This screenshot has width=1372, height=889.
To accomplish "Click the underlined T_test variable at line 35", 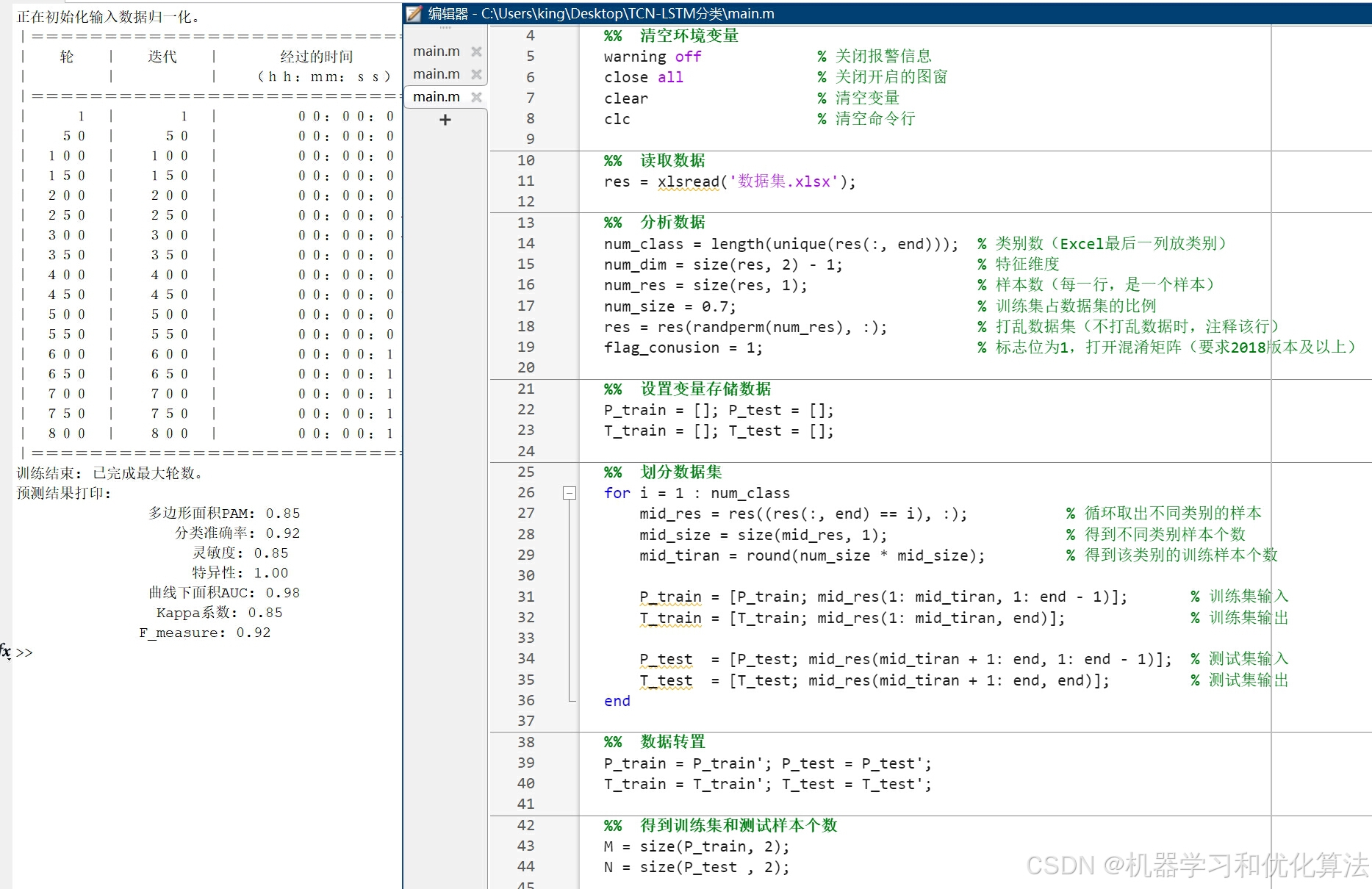I will (x=666, y=680).
